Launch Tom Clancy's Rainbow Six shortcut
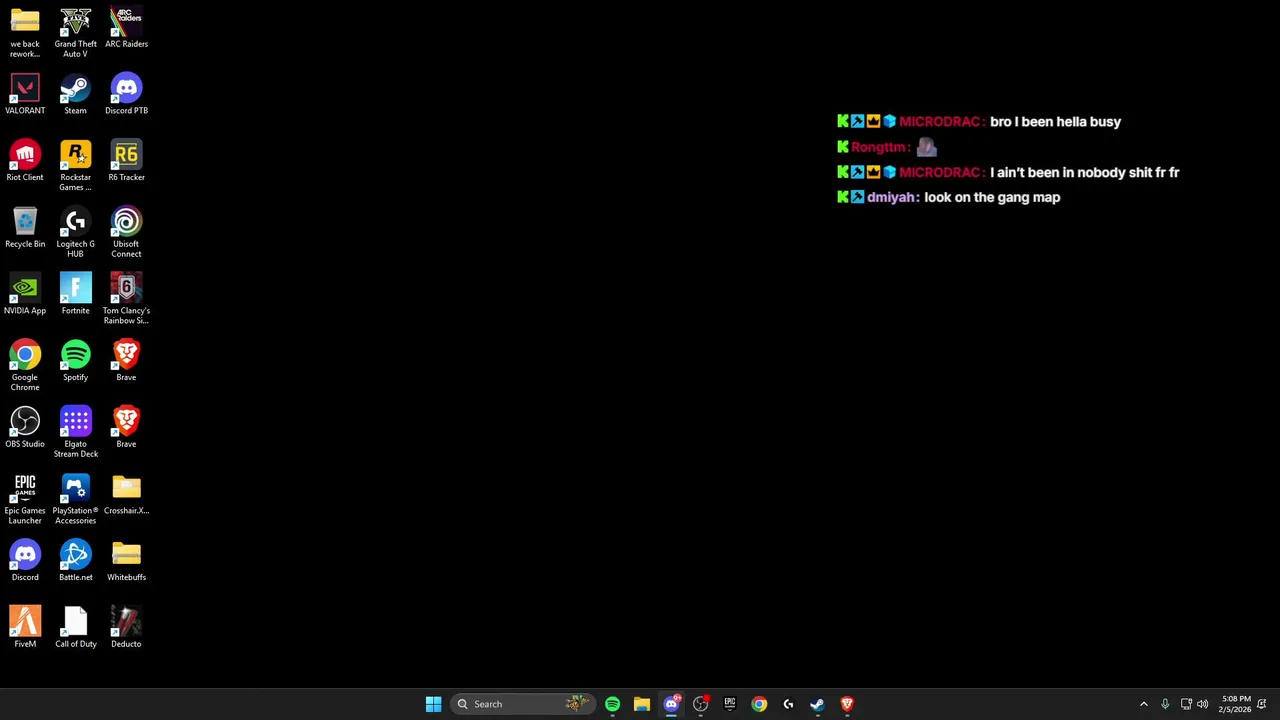This screenshot has height=720, width=1280. click(x=126, y=299)
